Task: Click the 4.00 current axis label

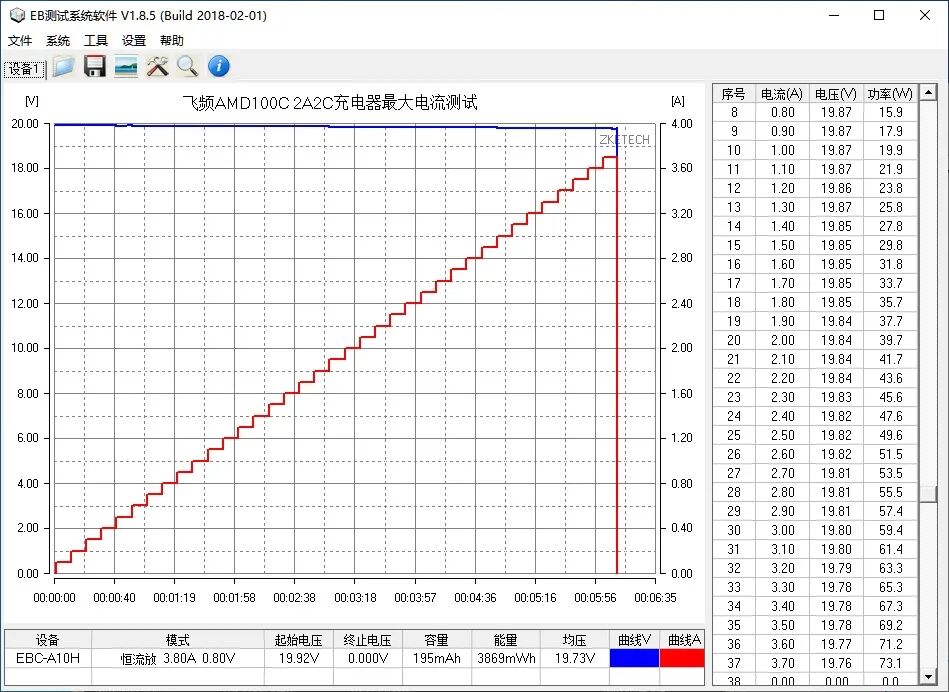Action: (x=681, y=124)
